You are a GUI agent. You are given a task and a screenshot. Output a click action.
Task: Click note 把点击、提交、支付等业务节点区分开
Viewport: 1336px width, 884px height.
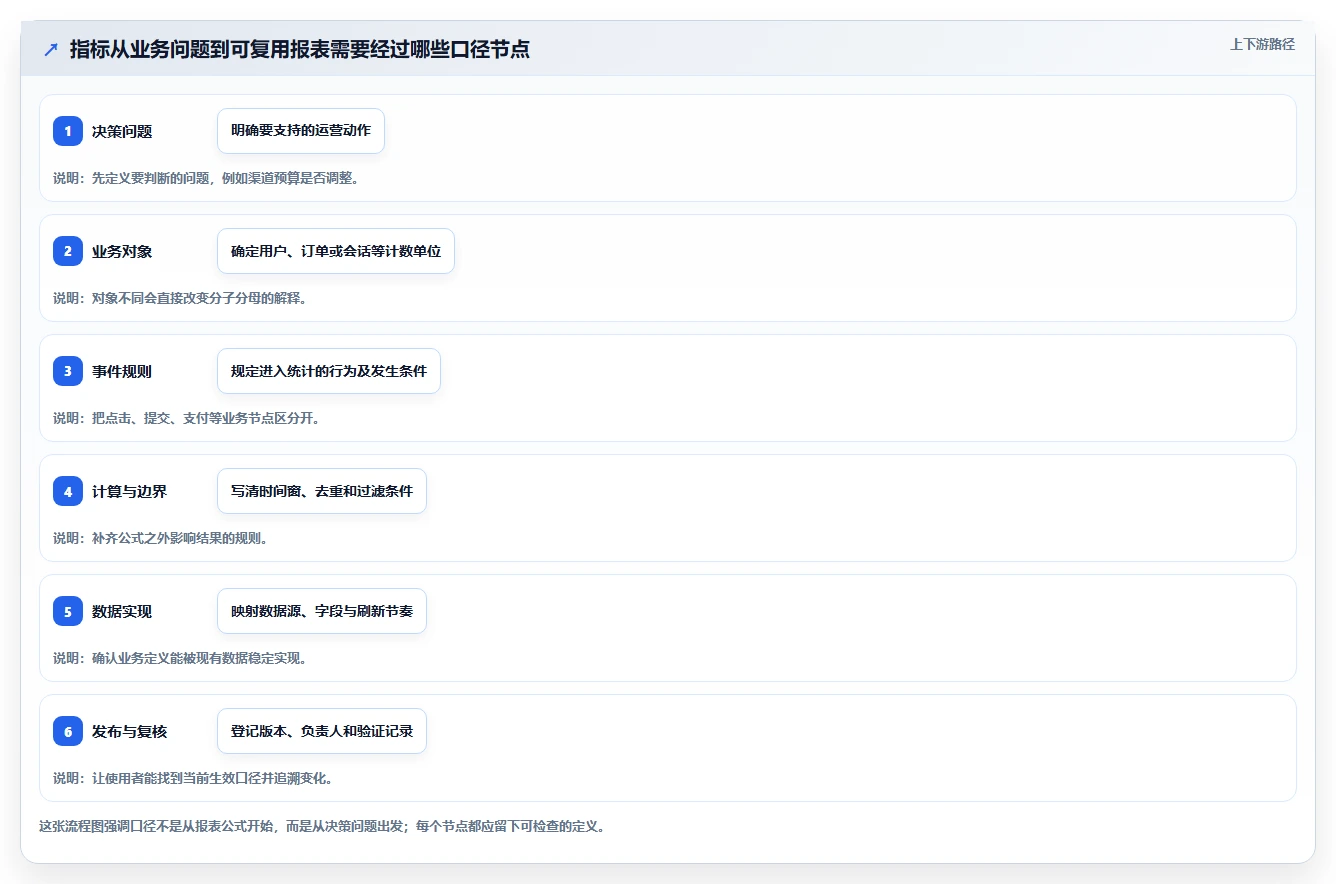tap(186, 418)
